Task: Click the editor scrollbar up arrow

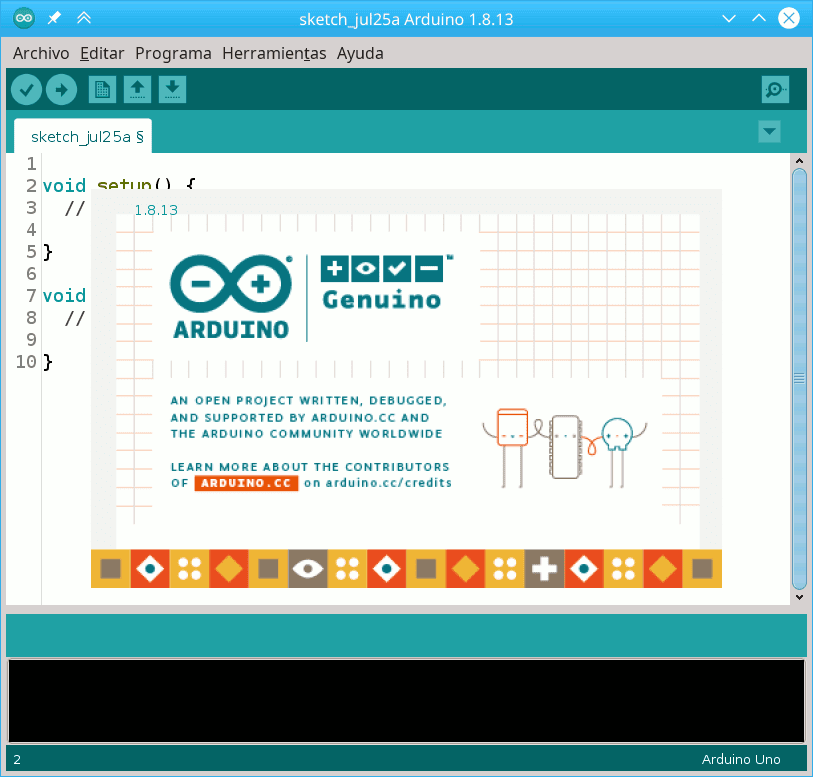Action: click(798, 160)
